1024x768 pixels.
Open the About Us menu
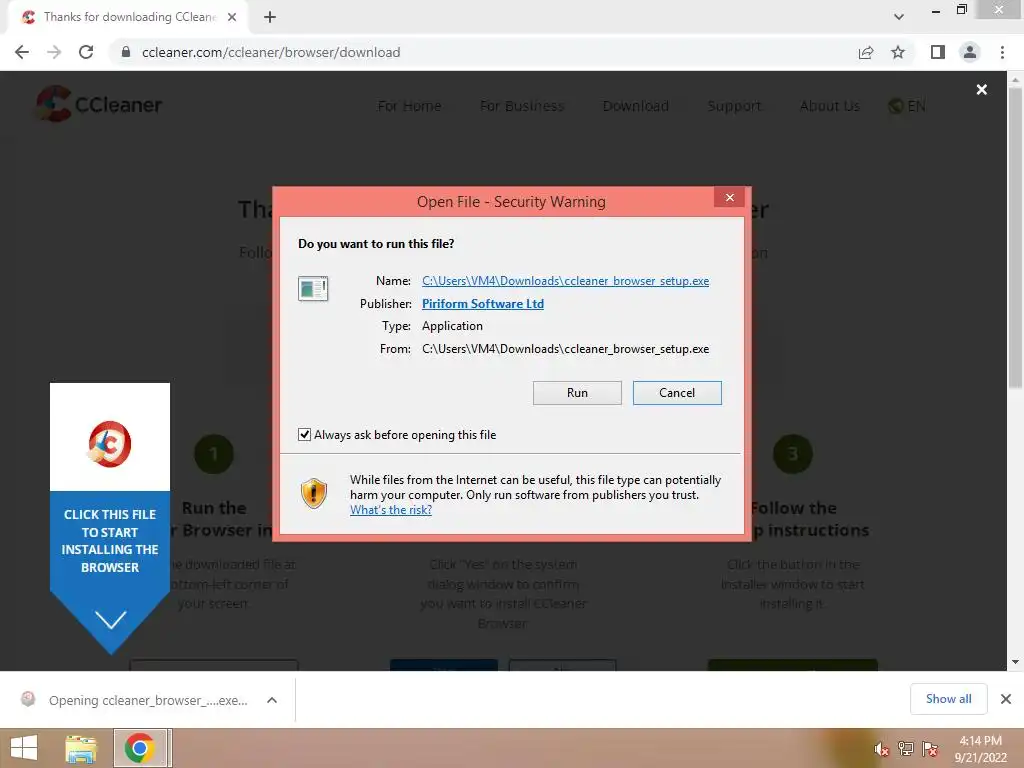click(x=829, y=106)
